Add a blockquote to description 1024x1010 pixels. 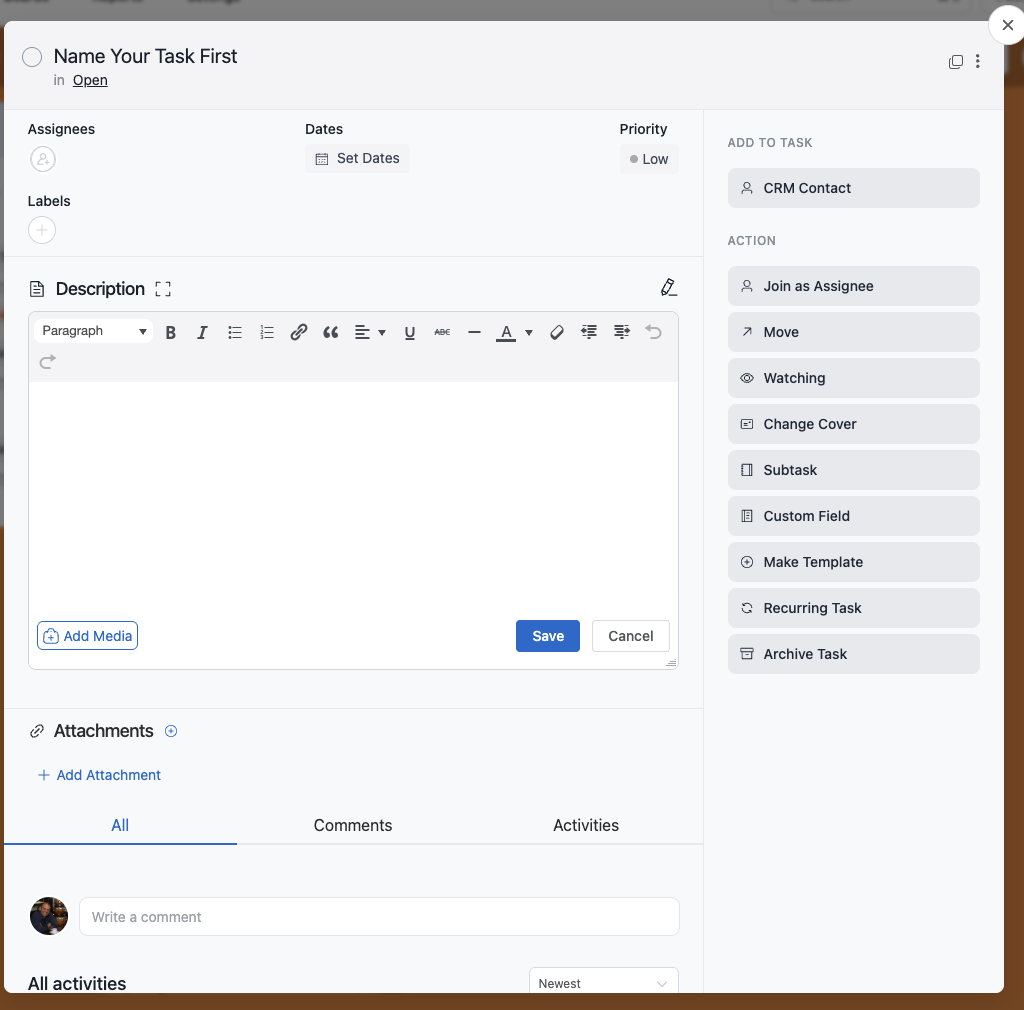(x=330, y=333)
